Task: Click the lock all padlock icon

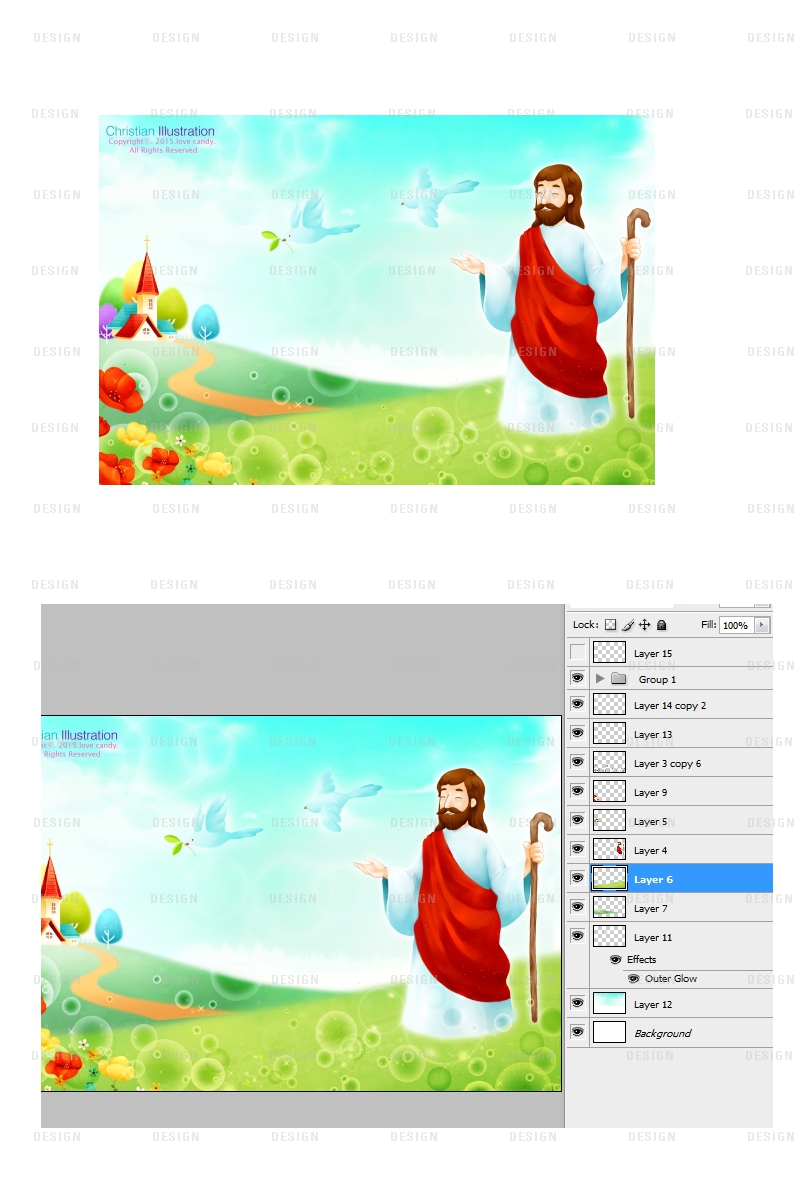Action: point(661,625)
